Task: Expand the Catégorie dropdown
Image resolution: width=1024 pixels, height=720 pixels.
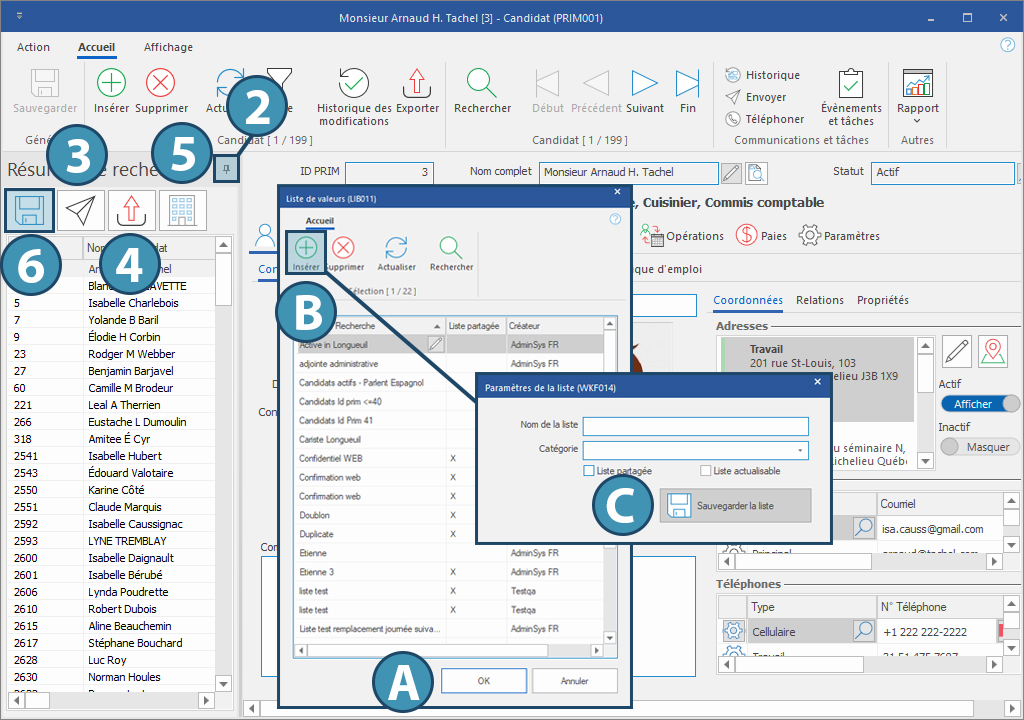Action: (x=800, y=450)
